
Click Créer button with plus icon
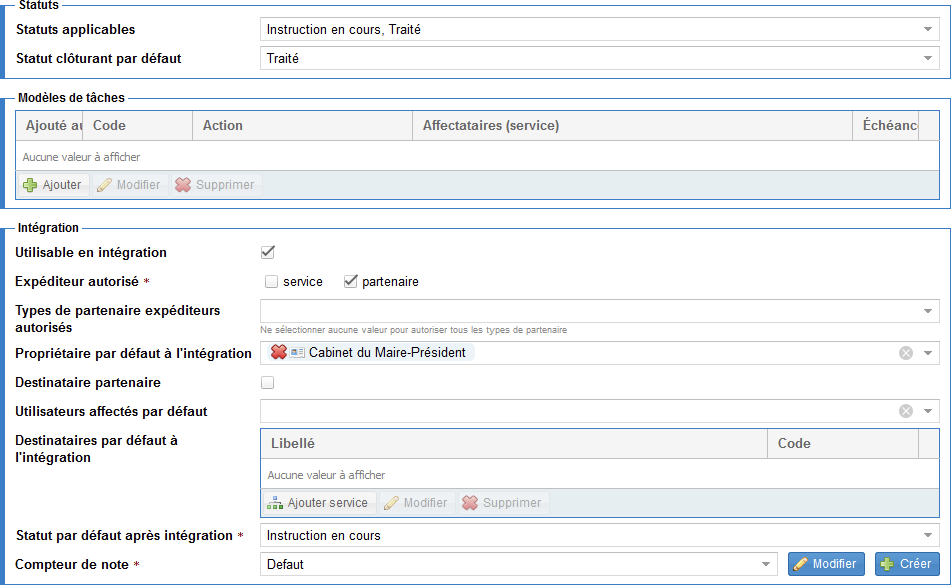tap(906, 564)
